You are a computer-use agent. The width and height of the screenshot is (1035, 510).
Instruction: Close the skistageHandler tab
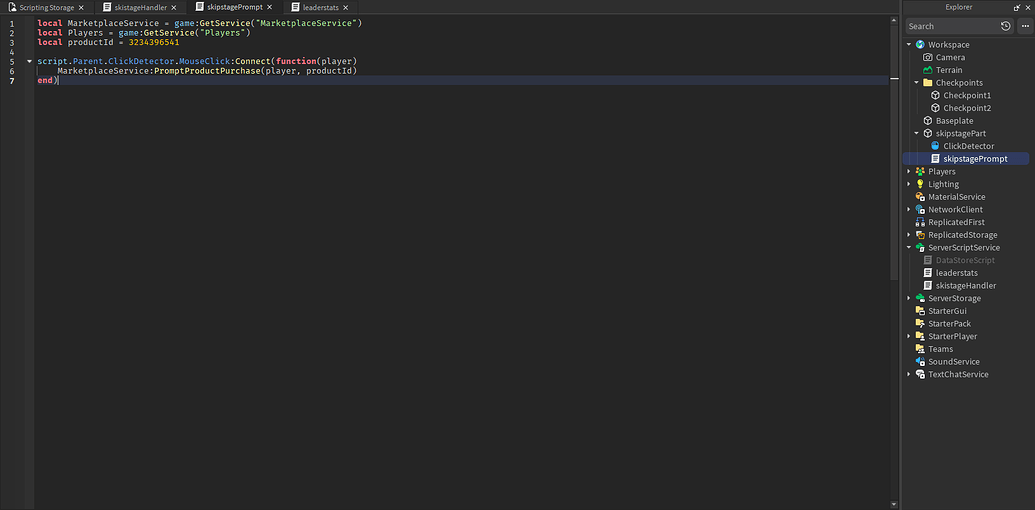[174, 7]
